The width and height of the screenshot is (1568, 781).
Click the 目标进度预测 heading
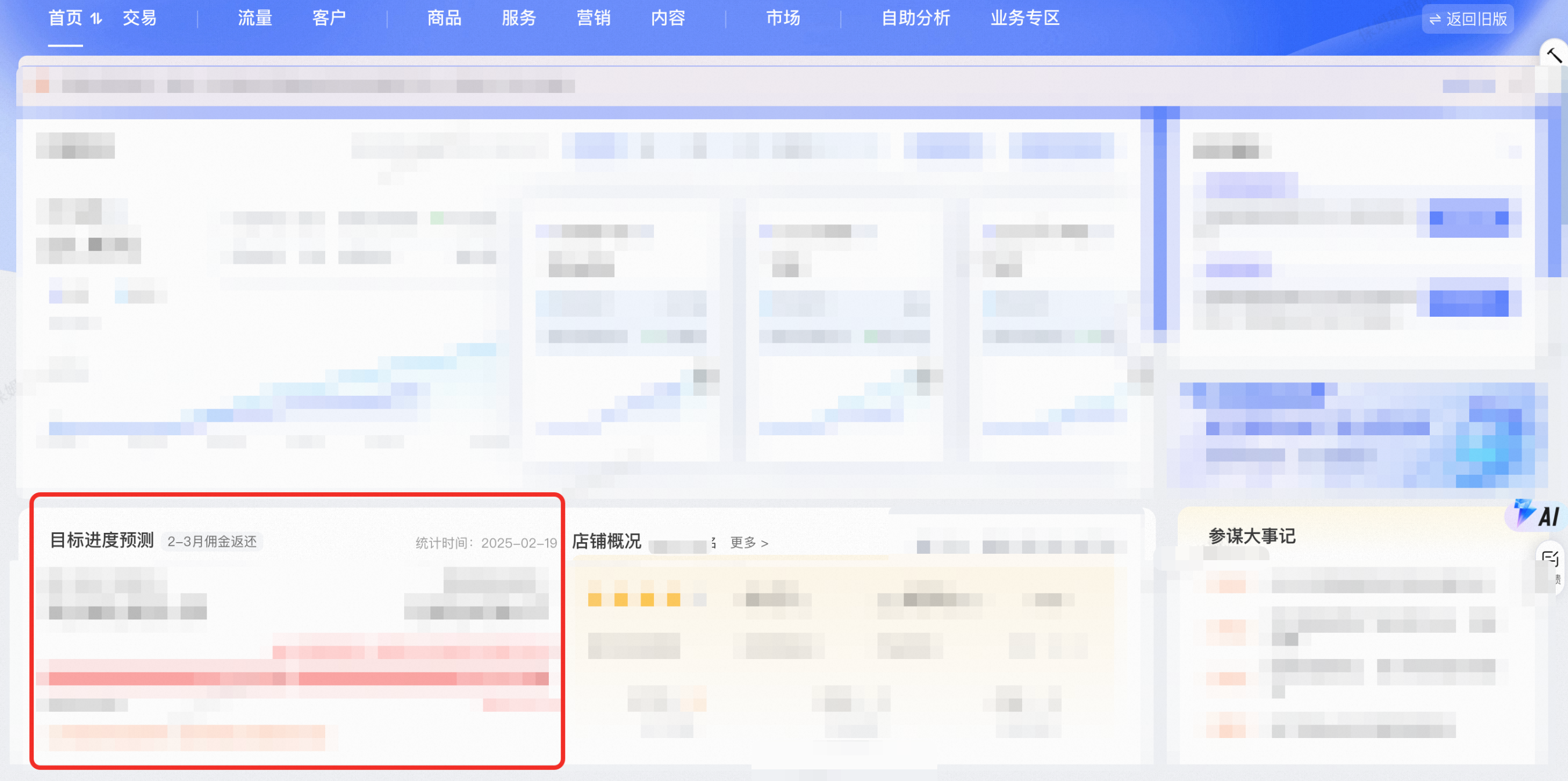click(x=102, y=540)
